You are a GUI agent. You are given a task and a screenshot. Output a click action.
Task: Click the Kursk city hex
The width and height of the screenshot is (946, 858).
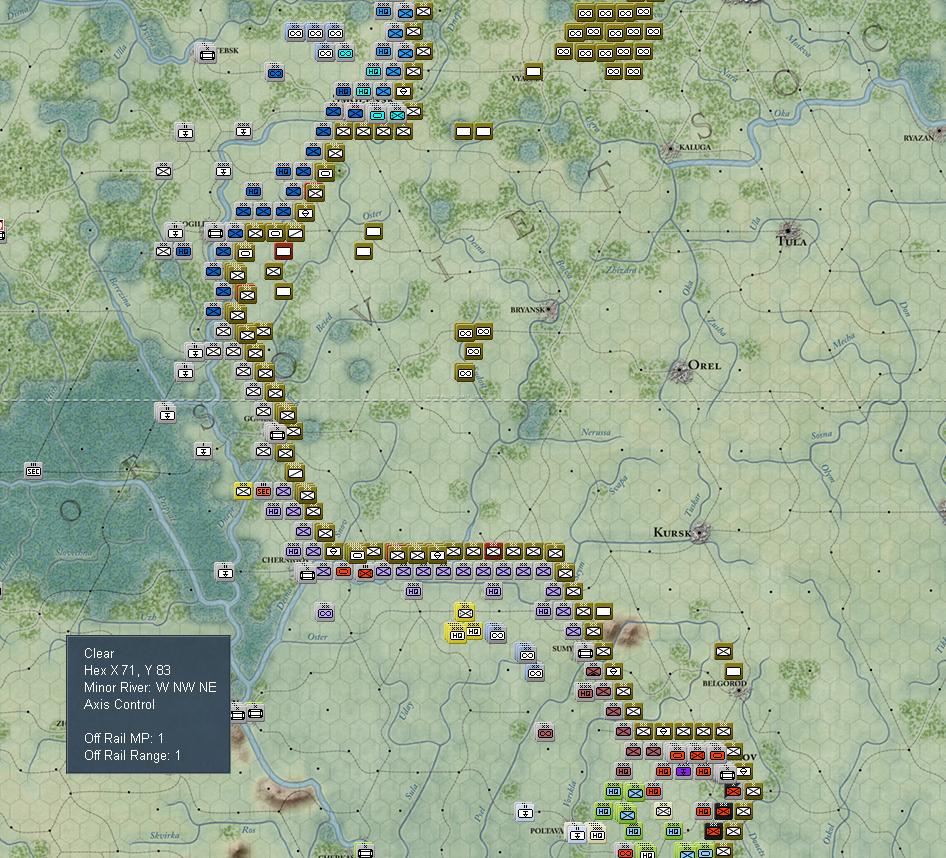700,533
